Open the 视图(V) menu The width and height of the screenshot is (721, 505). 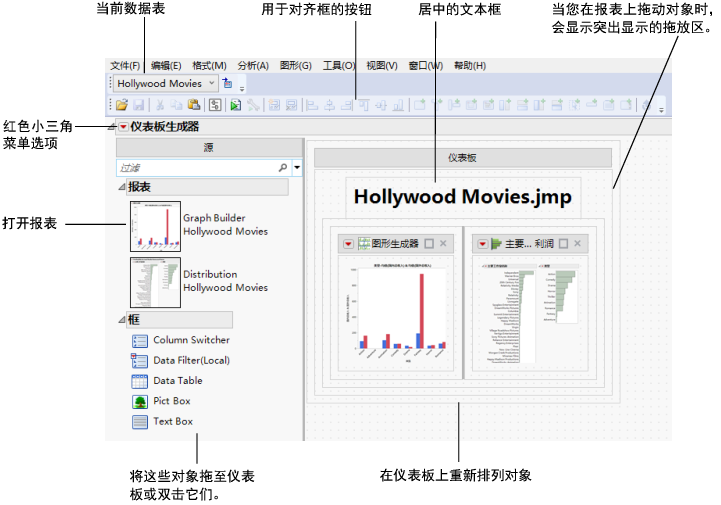[x=382, y=66]
